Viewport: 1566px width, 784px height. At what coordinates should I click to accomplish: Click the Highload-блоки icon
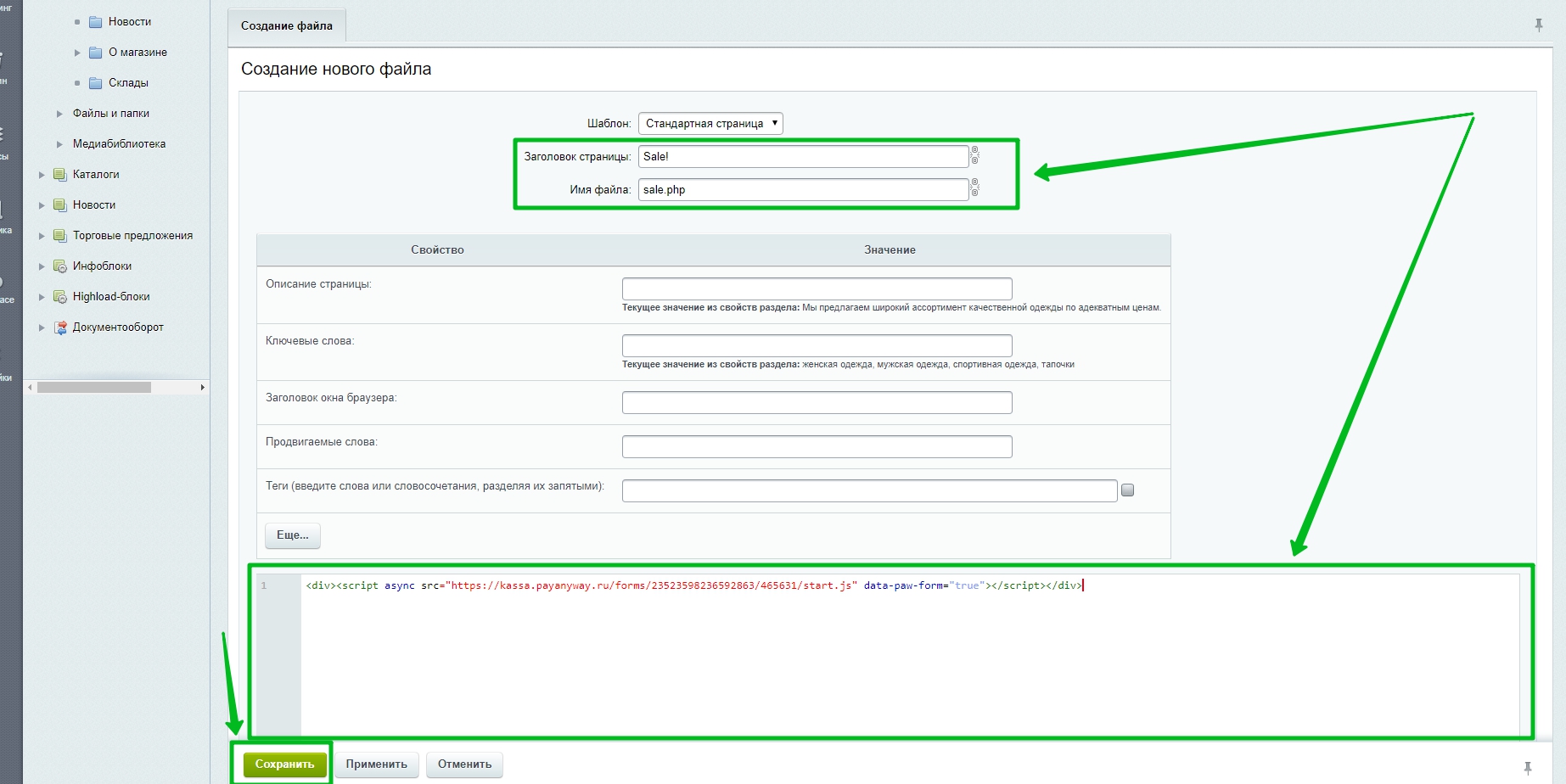[x=59, y=297]
